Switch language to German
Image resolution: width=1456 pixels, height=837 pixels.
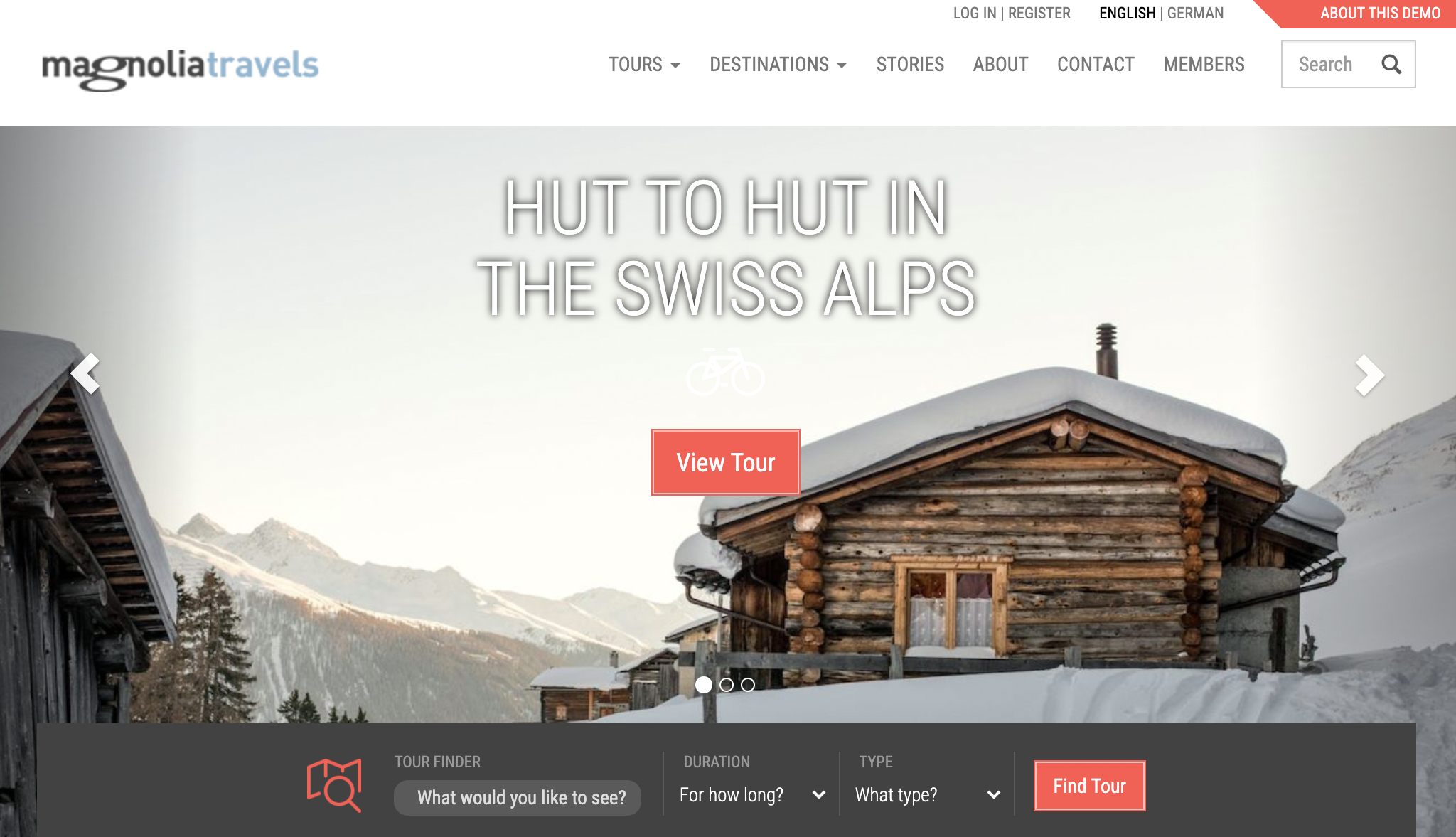pyautogui.click(x=1196, y=14)
